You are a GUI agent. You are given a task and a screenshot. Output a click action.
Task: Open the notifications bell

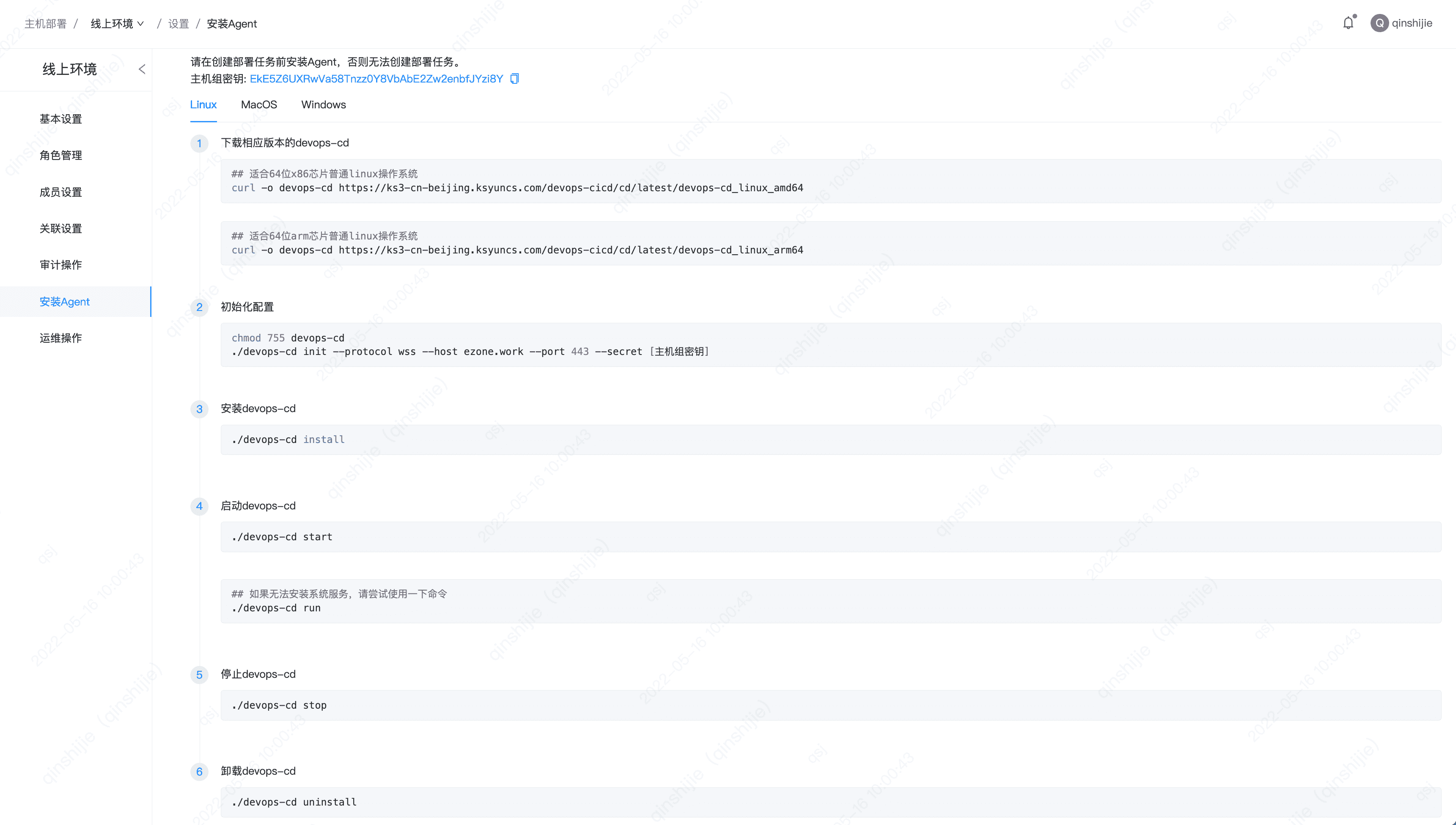1349,23
